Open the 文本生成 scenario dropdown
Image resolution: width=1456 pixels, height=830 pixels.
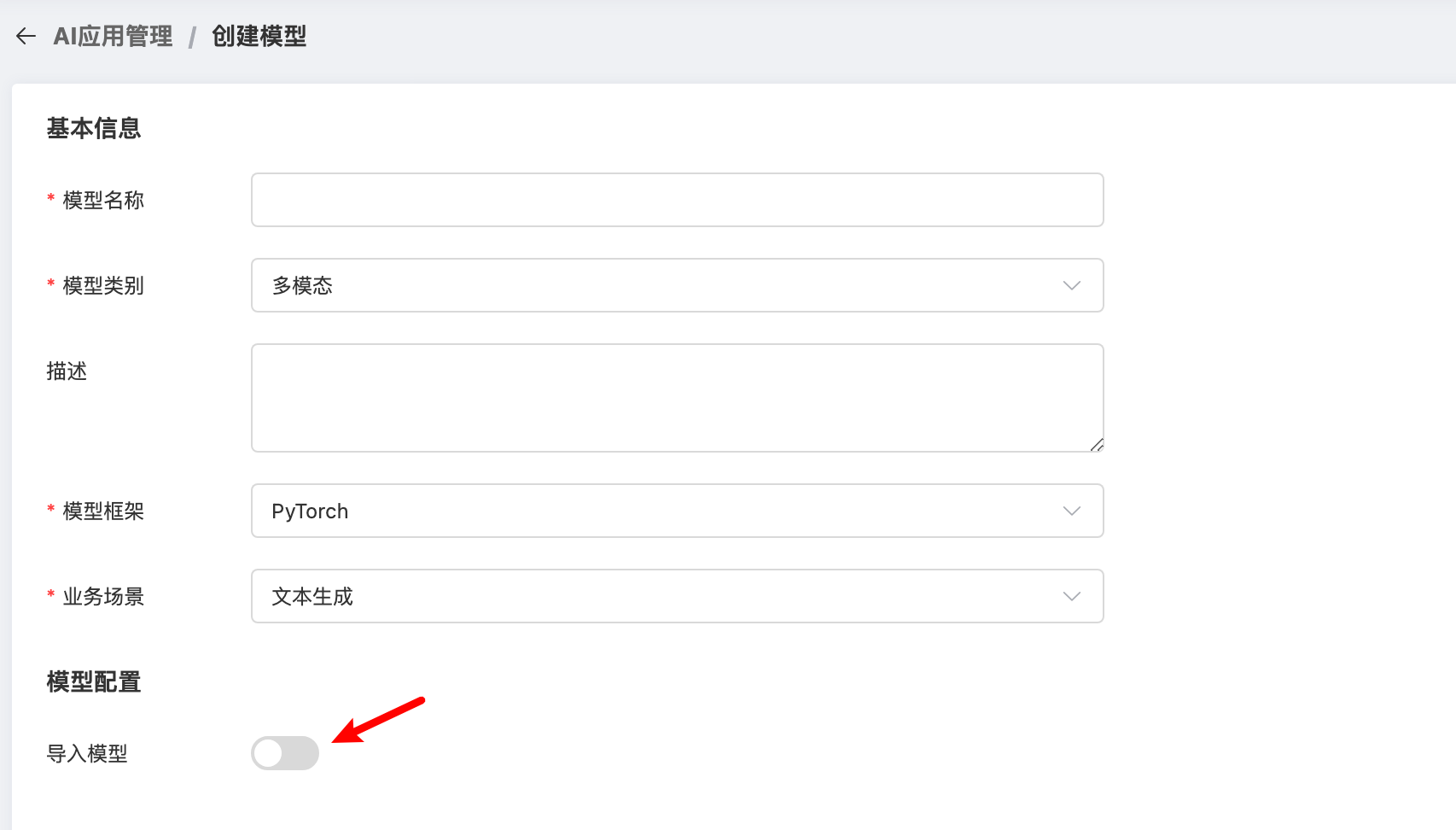666,596
